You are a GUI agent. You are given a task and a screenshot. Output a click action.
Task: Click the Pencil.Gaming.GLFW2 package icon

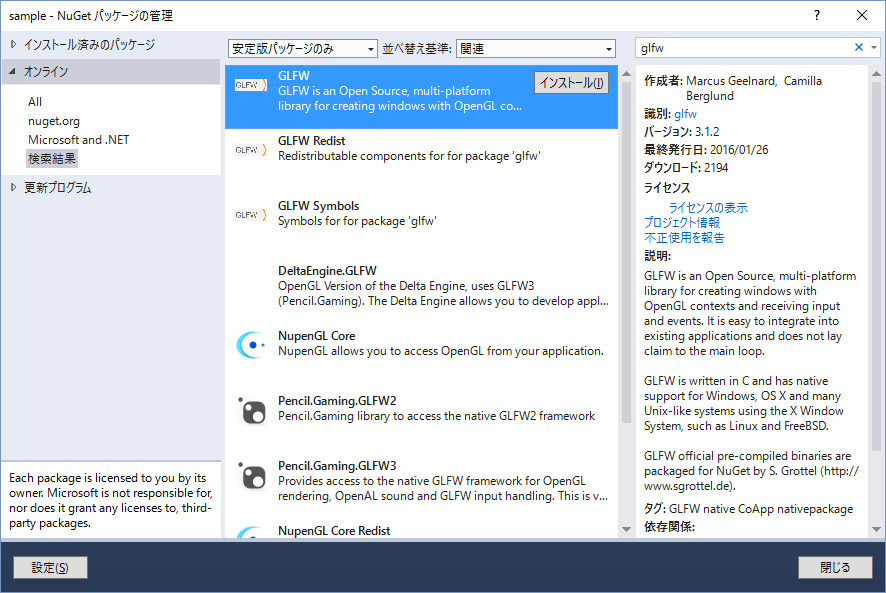click(252, 410)
